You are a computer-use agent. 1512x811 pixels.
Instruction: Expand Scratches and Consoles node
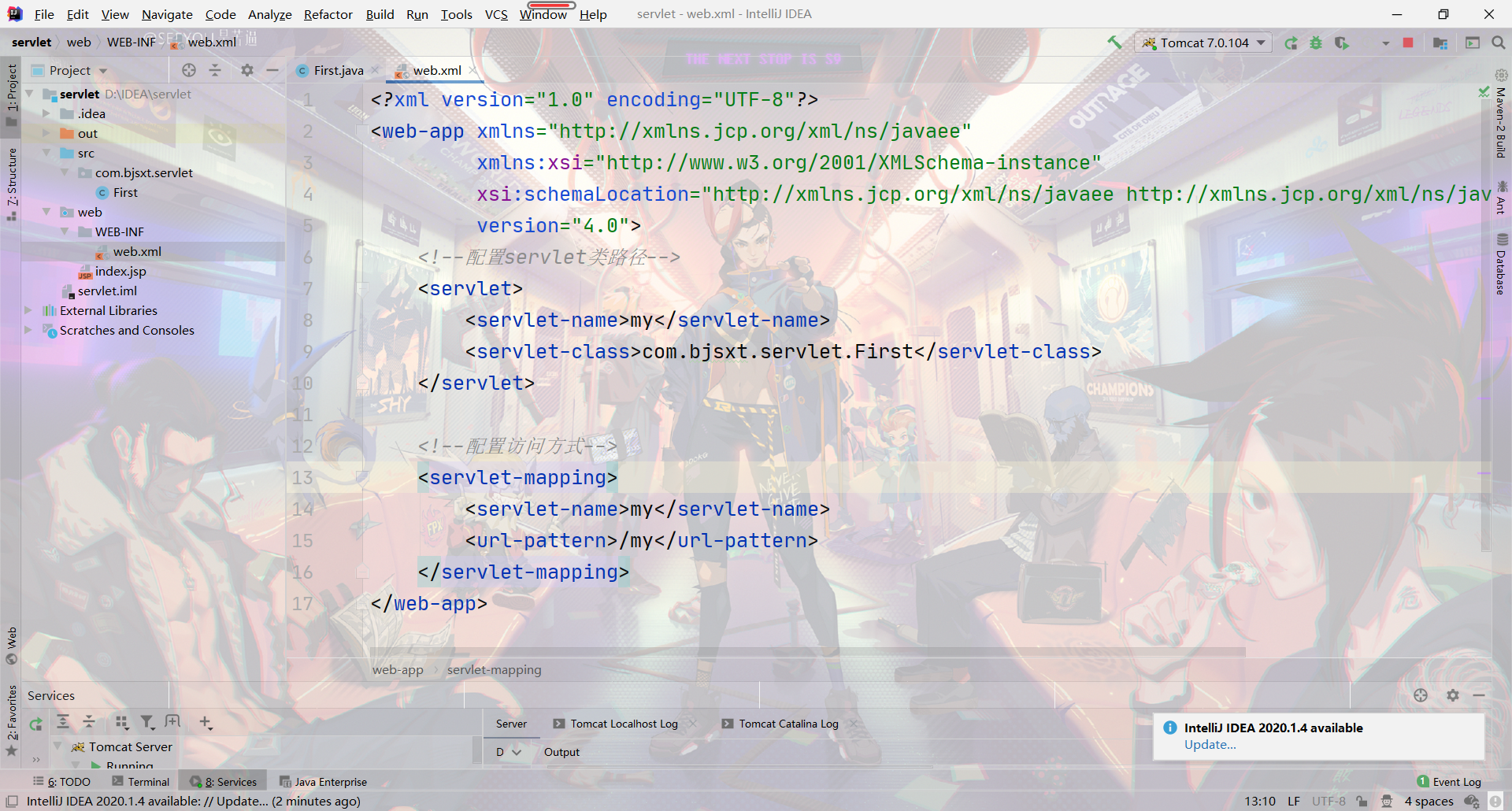pos(29,331)
